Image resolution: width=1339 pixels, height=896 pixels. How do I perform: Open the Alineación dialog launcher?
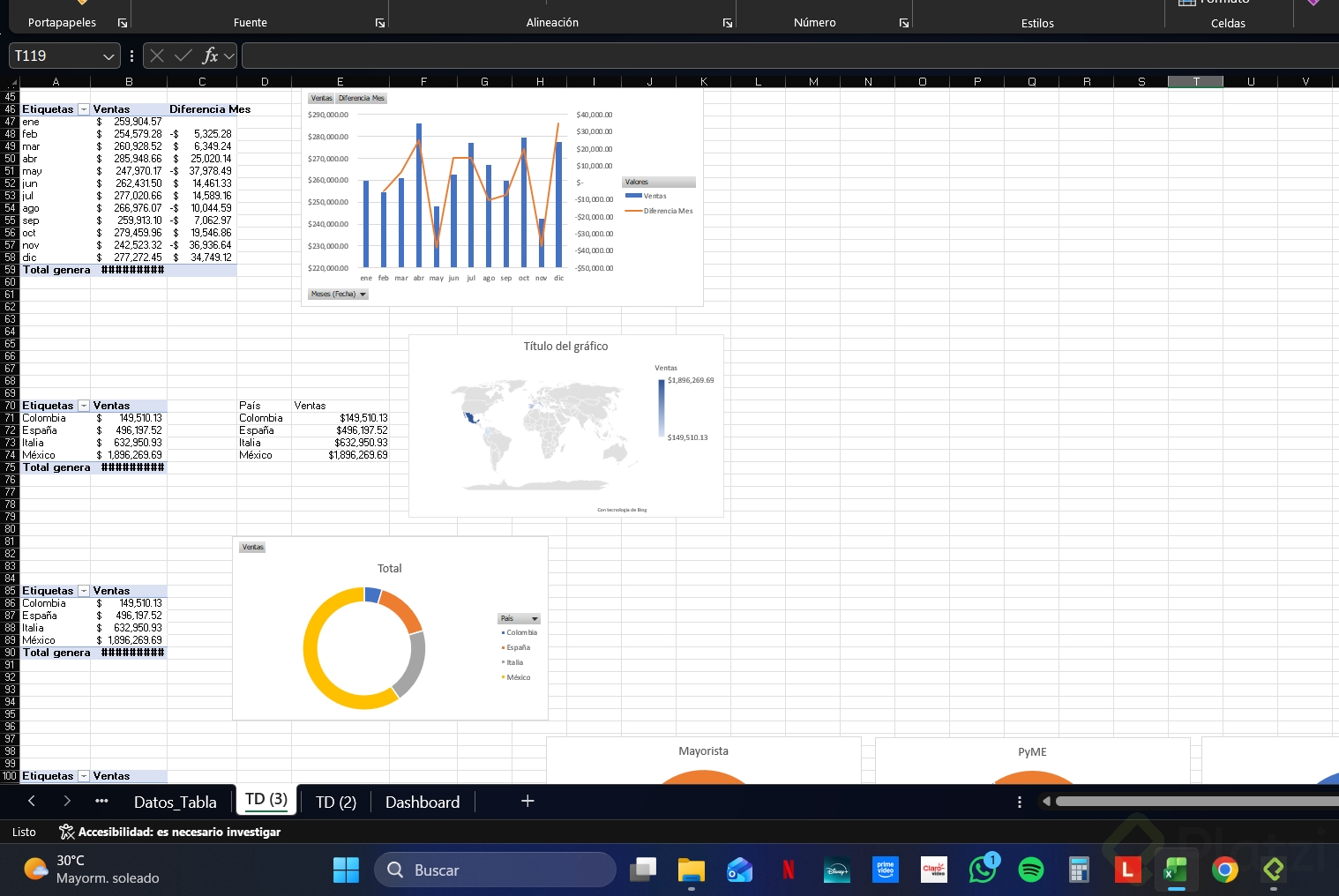click(x=728, y=23)
